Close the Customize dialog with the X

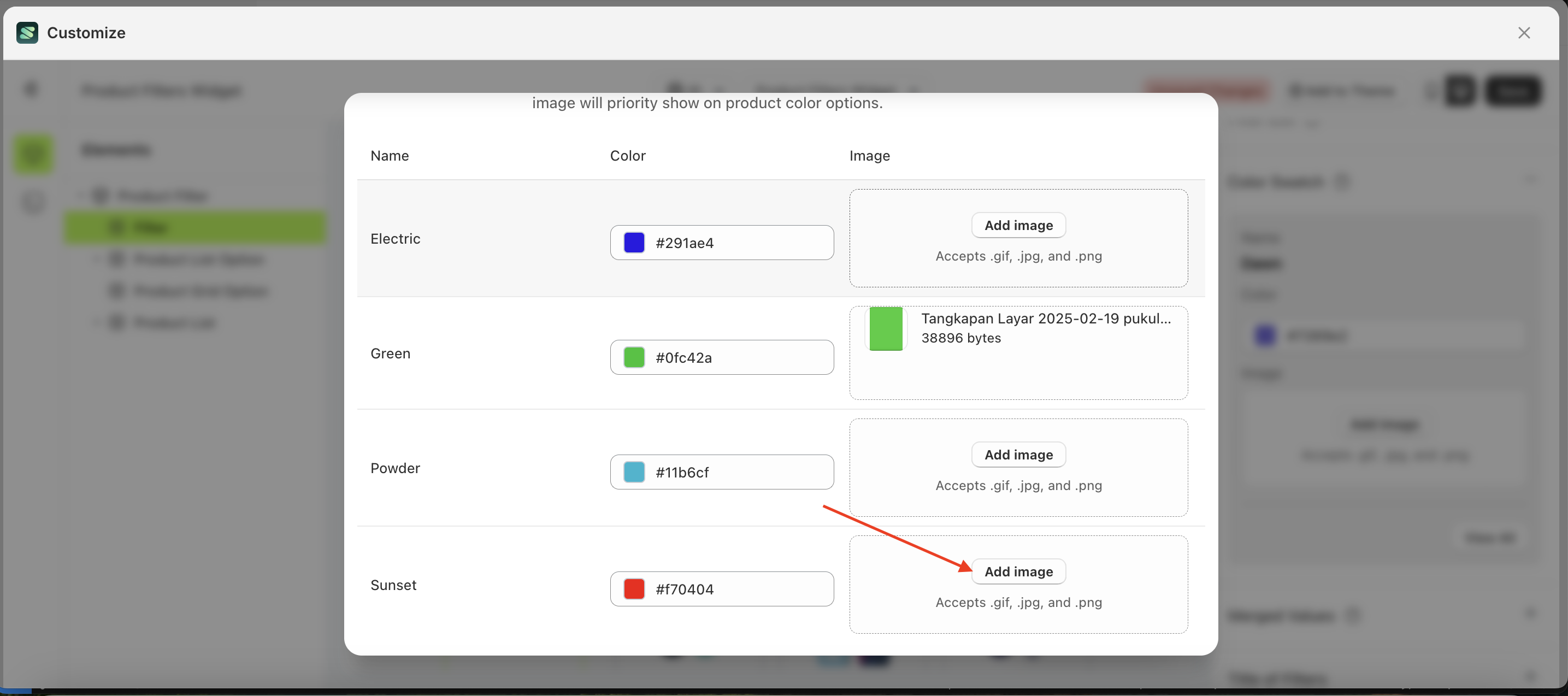point(1523,33)
